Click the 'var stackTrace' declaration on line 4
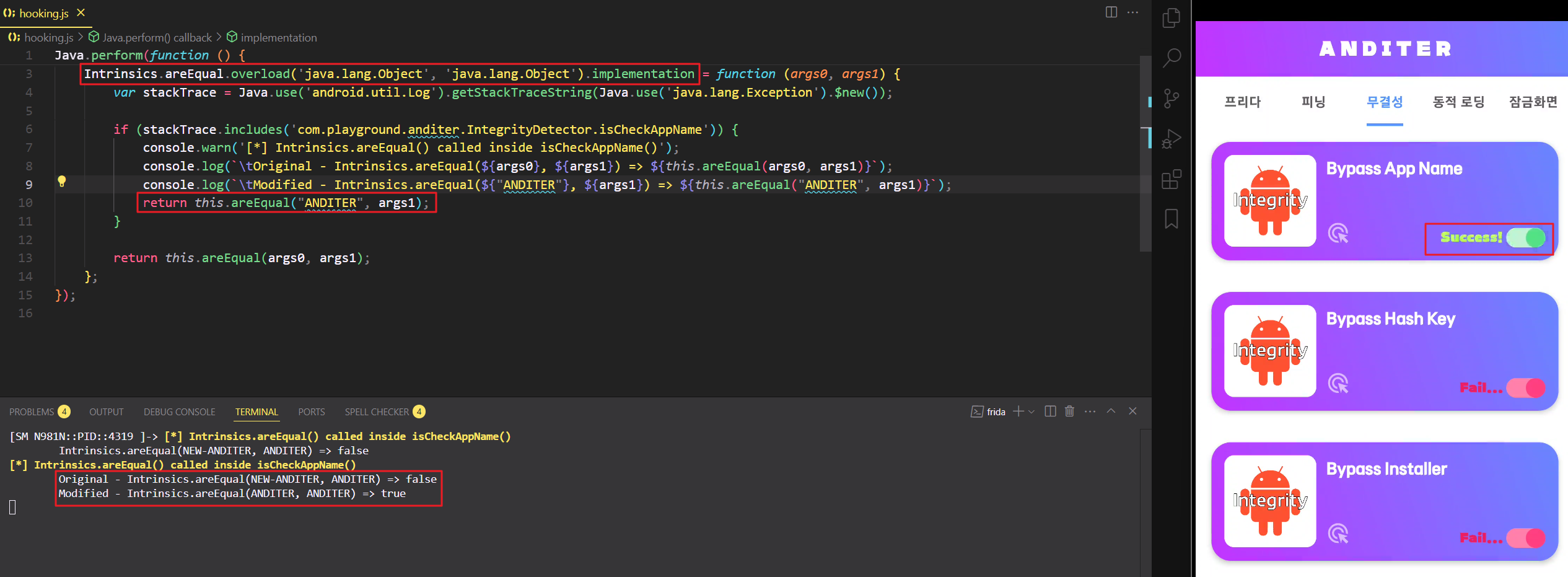The image size is (1568, 577). click(164, 92)
